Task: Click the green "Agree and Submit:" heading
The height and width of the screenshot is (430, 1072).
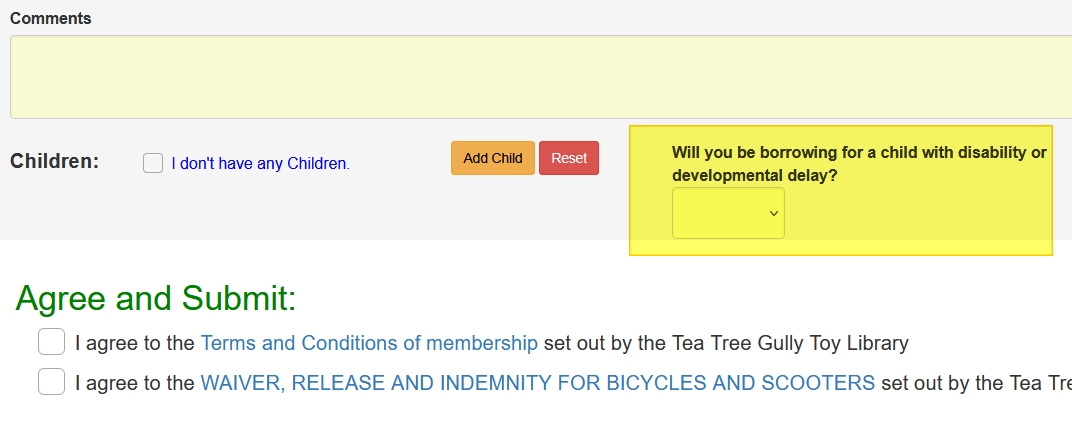Action: point(156,298)
